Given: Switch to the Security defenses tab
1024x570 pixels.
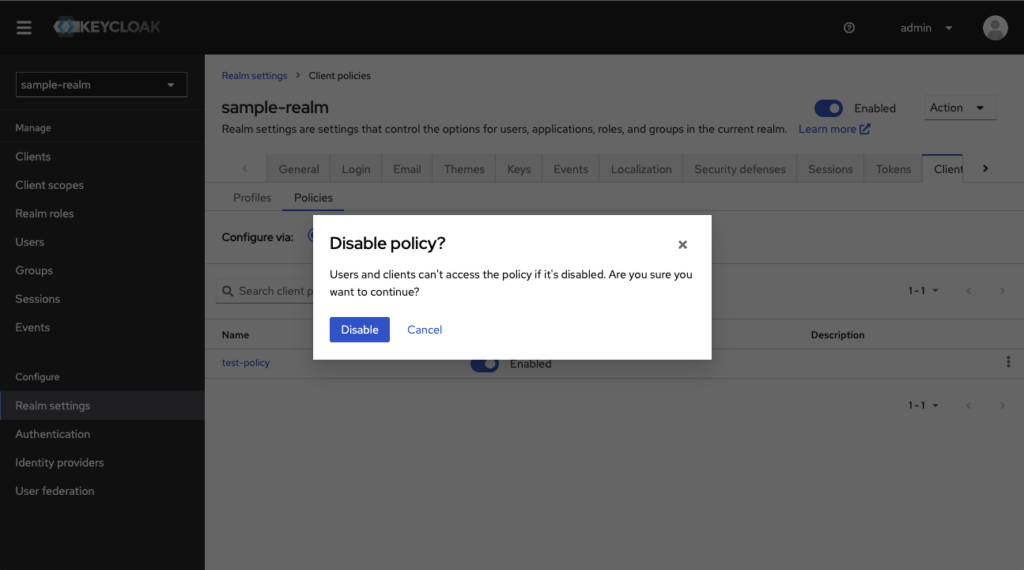Looking at the screenshot, I should pyautogui.click(x=740, y=169).
